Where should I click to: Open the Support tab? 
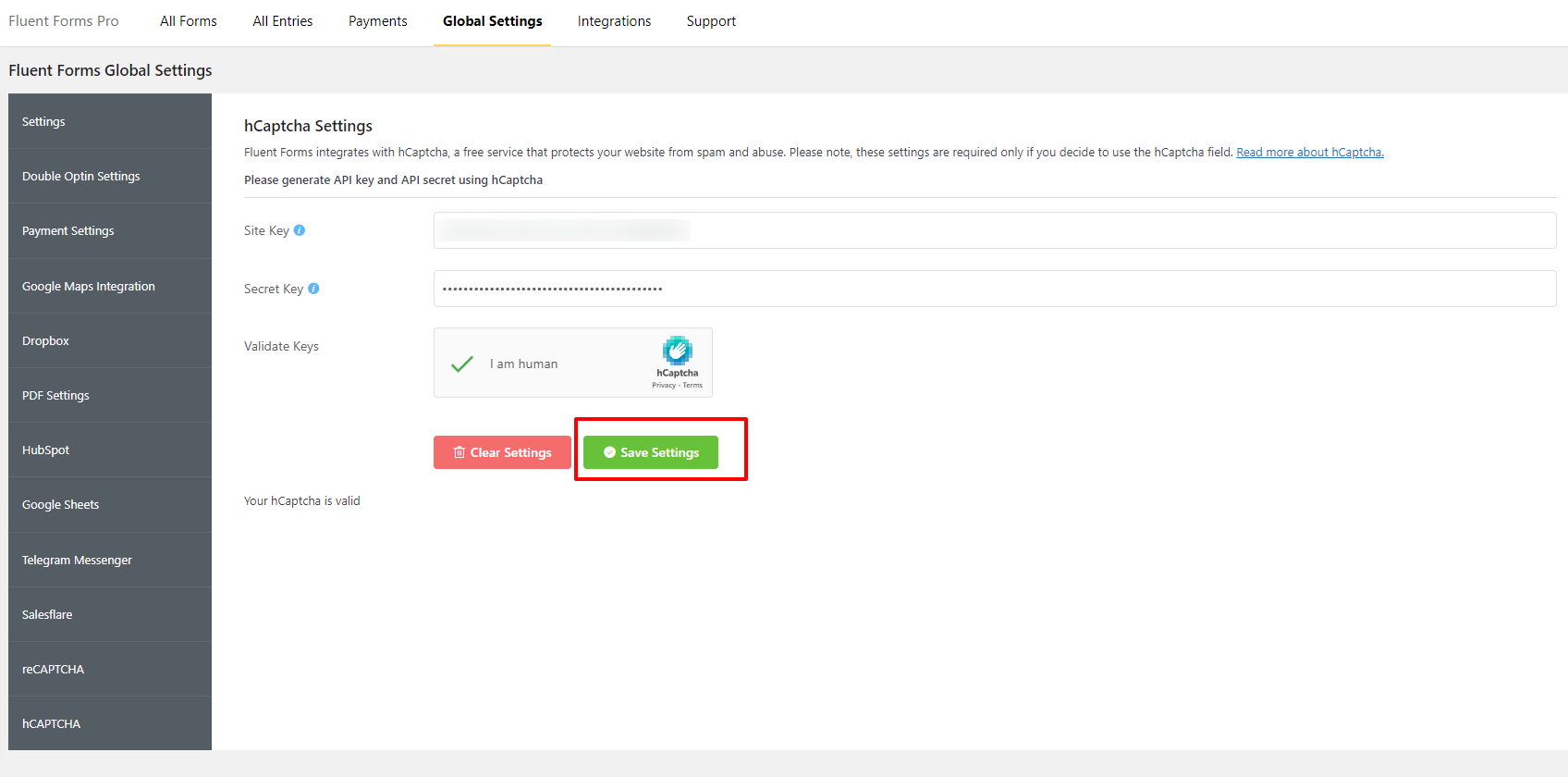[x=711, y=21]
